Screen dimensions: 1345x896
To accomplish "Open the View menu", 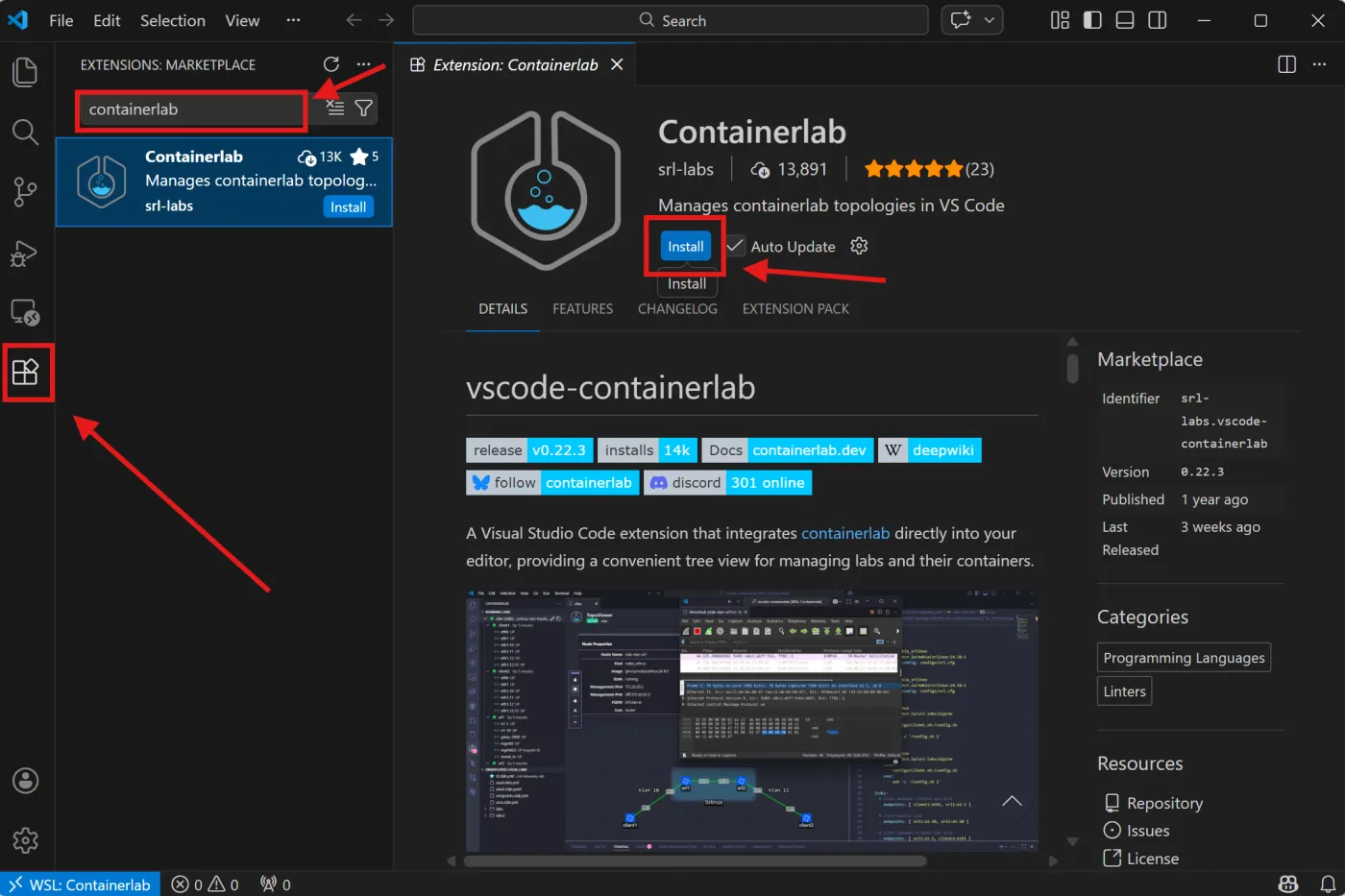I will pyautogui.click(x=241, y=20).
